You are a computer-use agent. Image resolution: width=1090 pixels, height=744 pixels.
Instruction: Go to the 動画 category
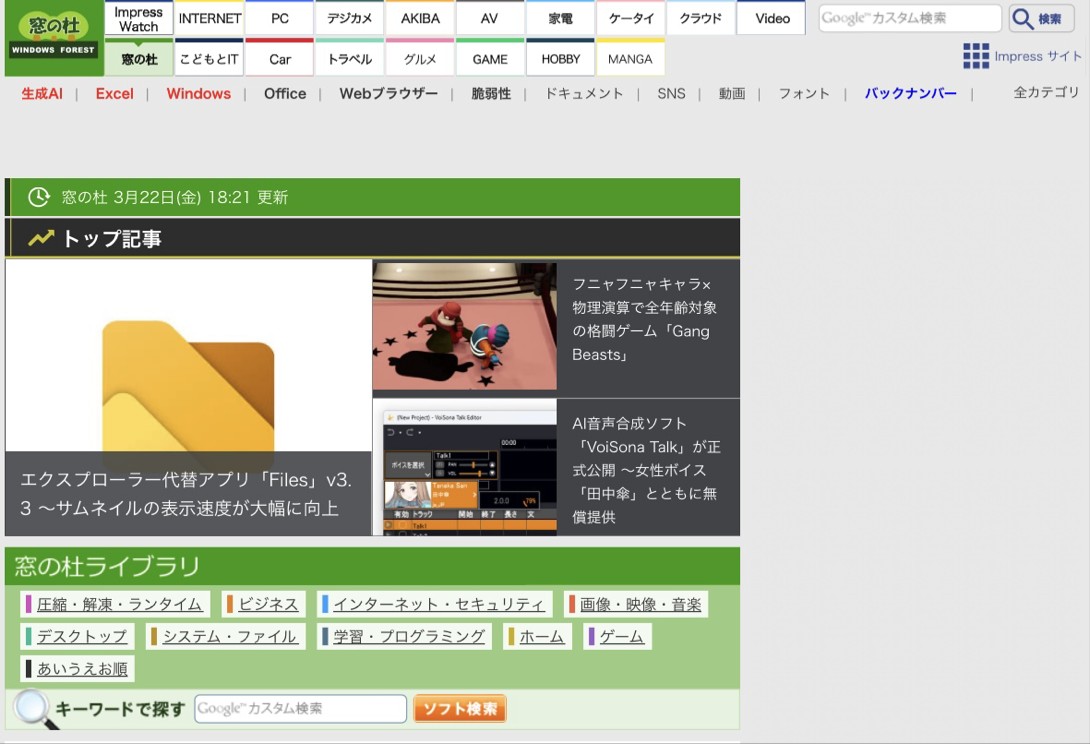point(732,93)
